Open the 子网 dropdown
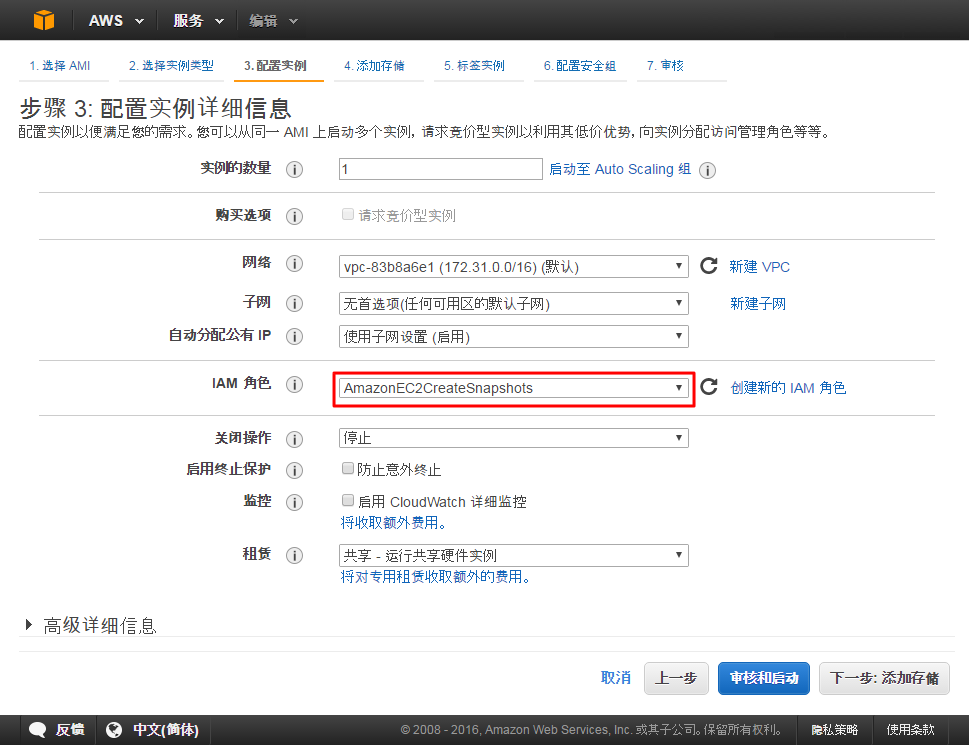Image resolution: width=969 pixels, height=745 pixels. 514,303
